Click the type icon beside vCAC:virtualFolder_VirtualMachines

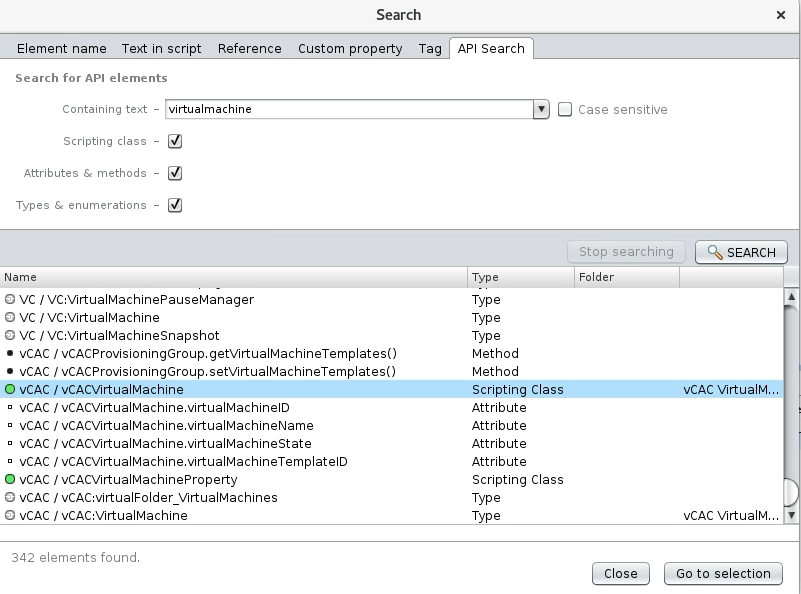(x=10, y=497)
